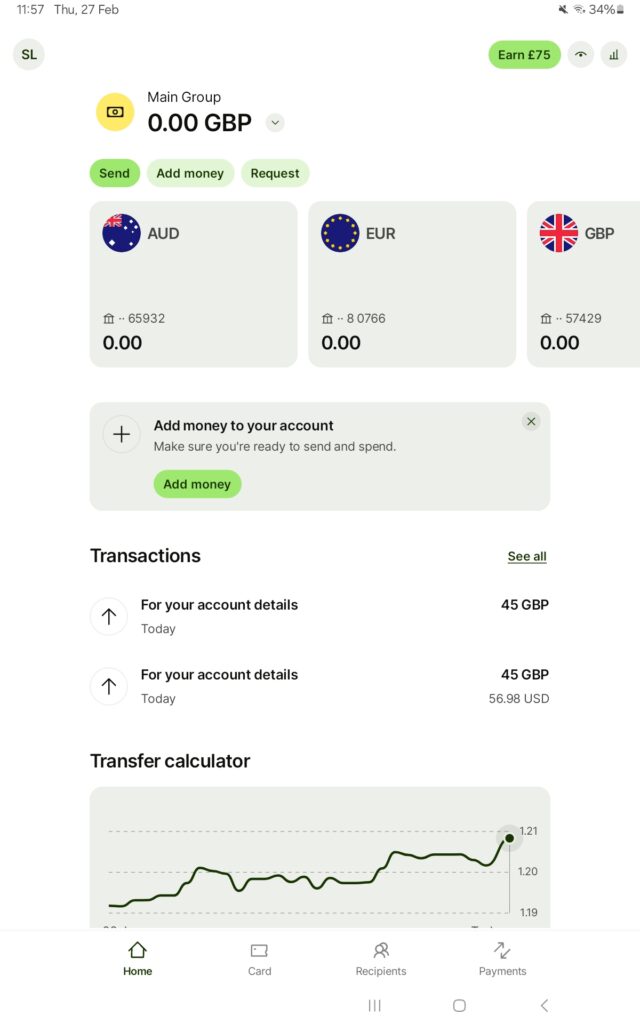640x1024 pixels.
Task: Click the See all transactions link
Action: tap(527, 557)
